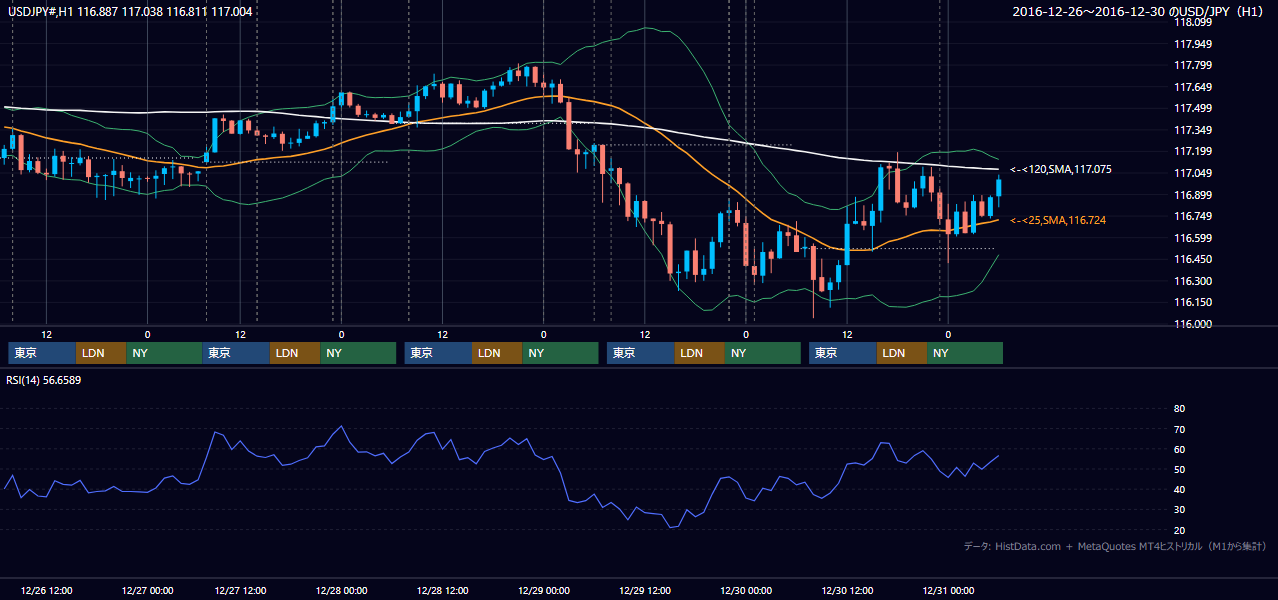Image resolution: width=1278 pixels, height=600 pixels.
Task: Click RSI scale value 60
Action: (x=1179, y=449)
